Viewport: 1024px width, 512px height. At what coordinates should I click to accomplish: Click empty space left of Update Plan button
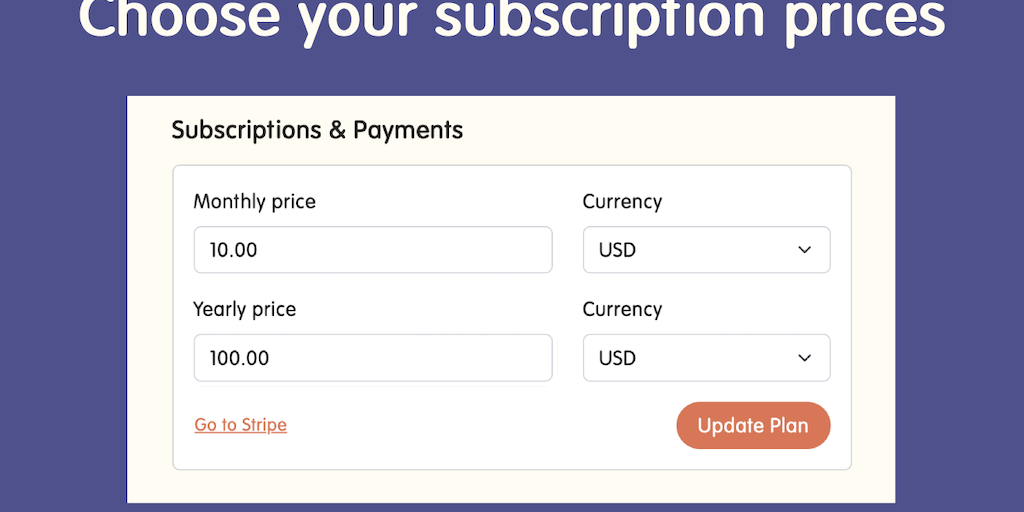(x=480, y=426)
